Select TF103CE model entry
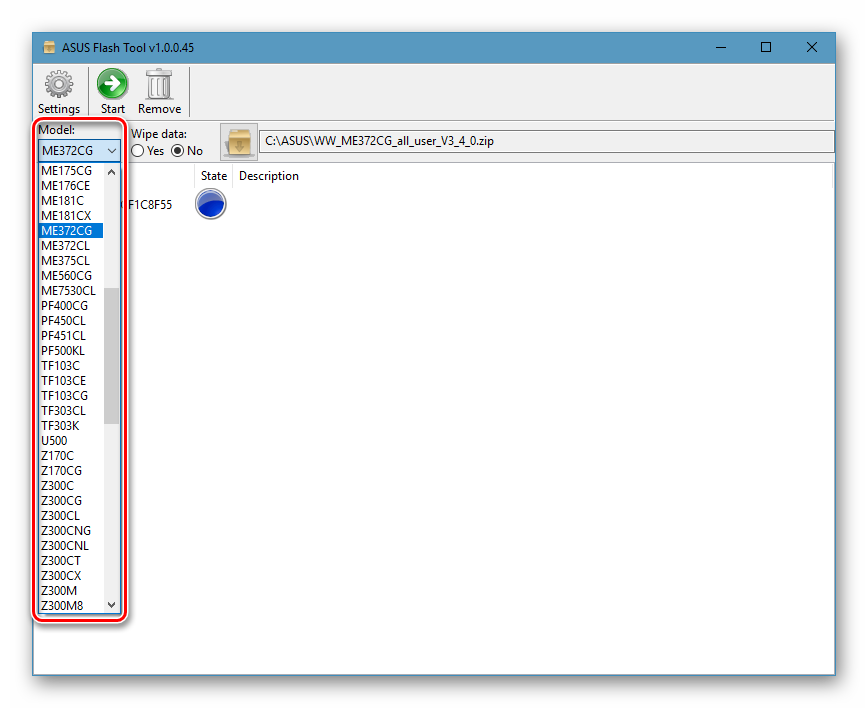The height and width of the screenshot is (708, 868). coord(71,380)
